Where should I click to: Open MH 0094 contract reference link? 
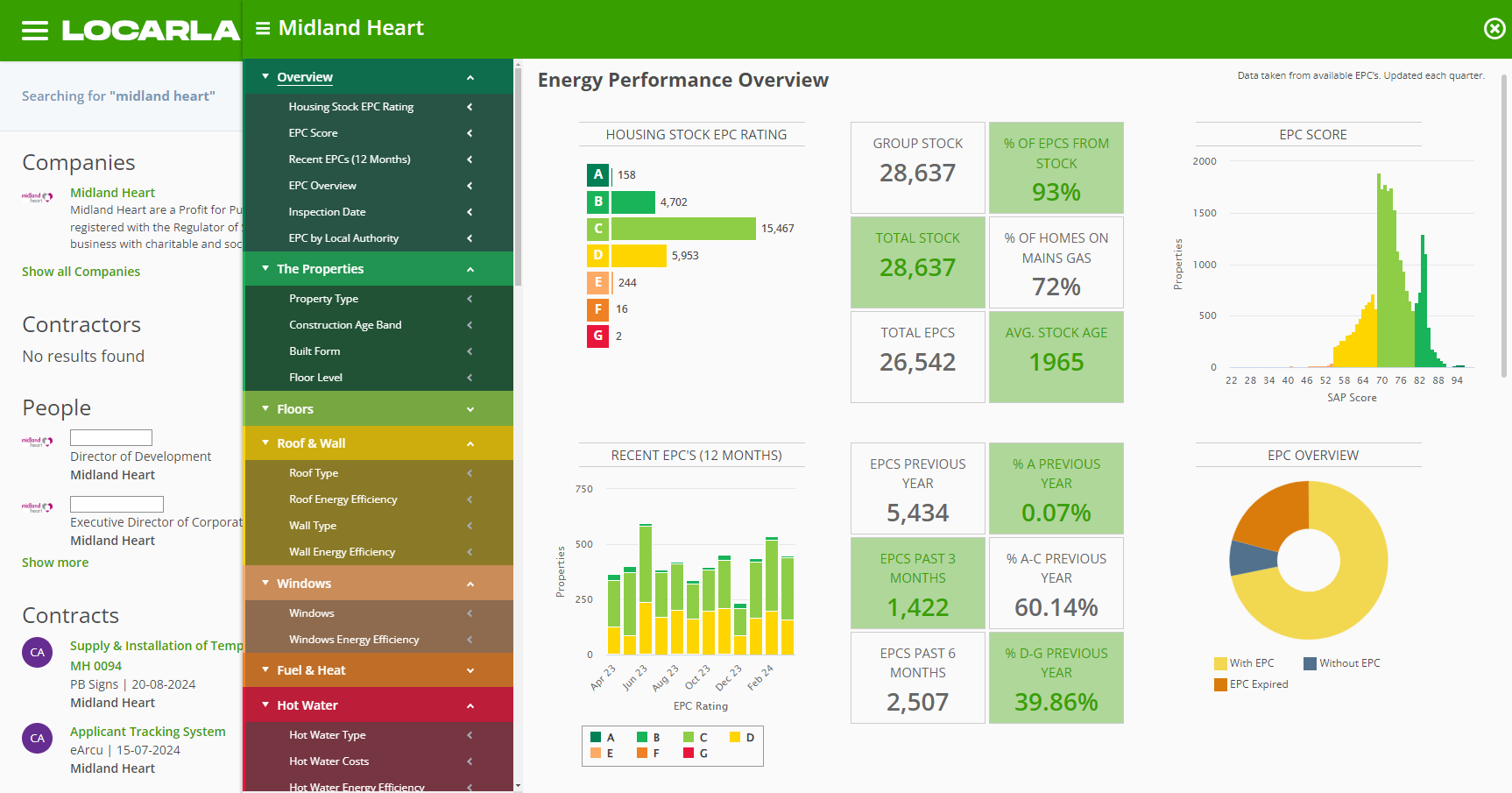(x=95, y=666)
